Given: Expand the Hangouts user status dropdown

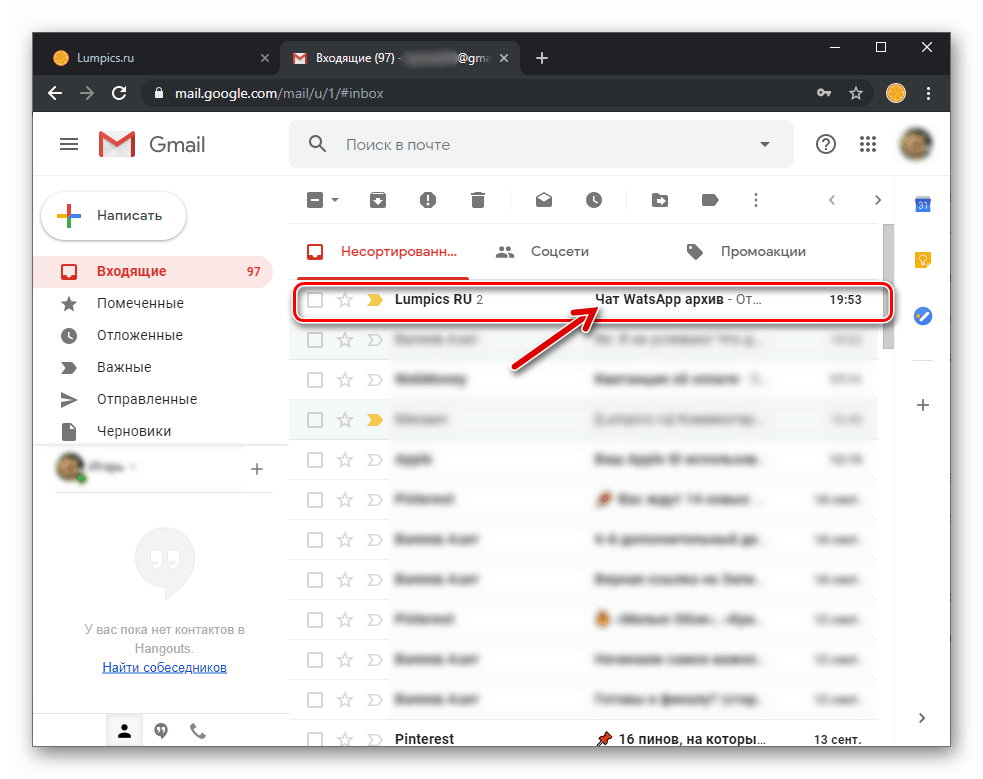Looking at the screenshot, I should point(134,467).
